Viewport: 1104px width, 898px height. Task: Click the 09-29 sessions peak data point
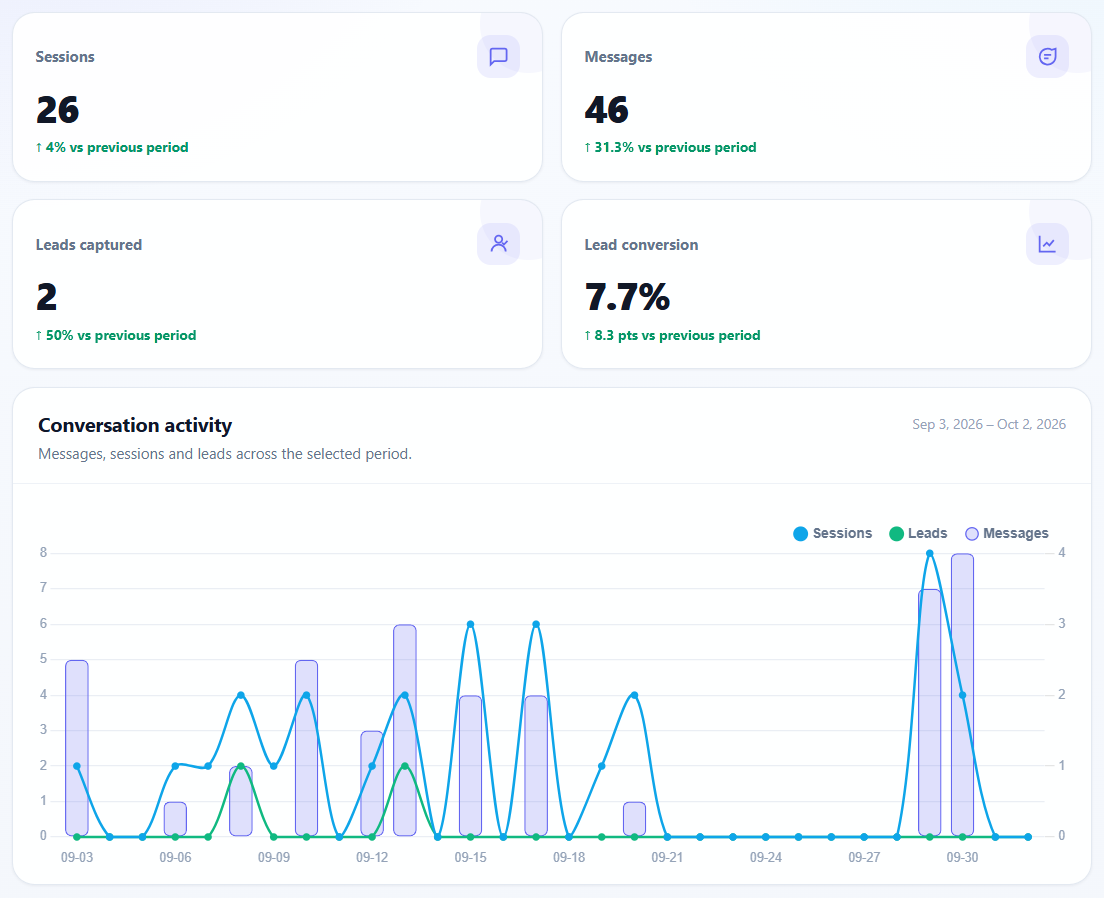[929, 554]
